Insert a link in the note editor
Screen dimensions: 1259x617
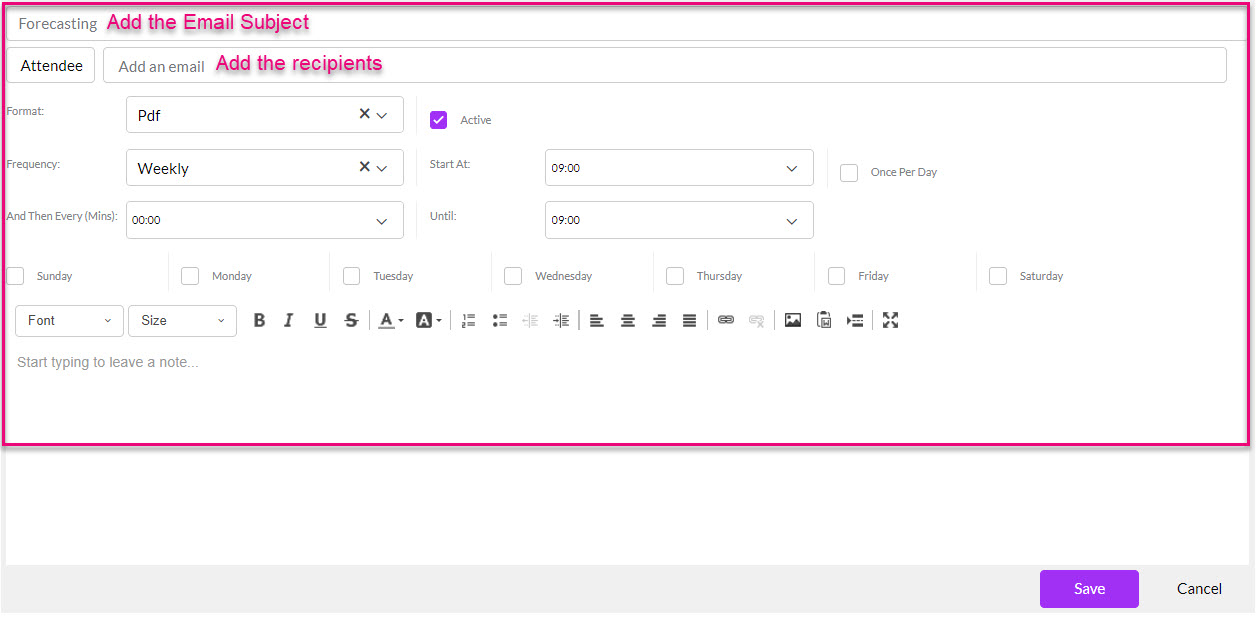pos(725,320)
